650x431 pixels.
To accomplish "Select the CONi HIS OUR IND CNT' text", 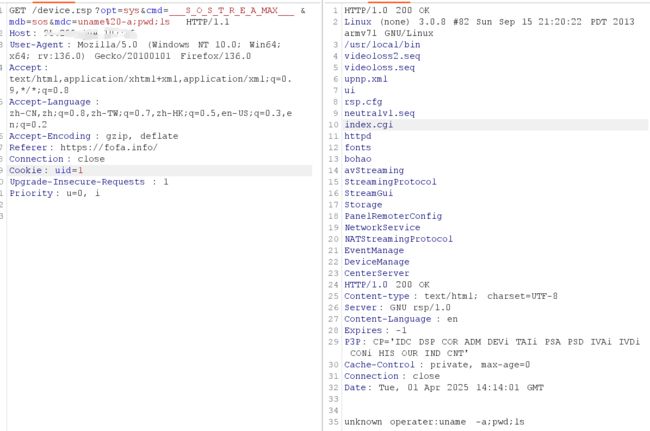I will point(409,354).
